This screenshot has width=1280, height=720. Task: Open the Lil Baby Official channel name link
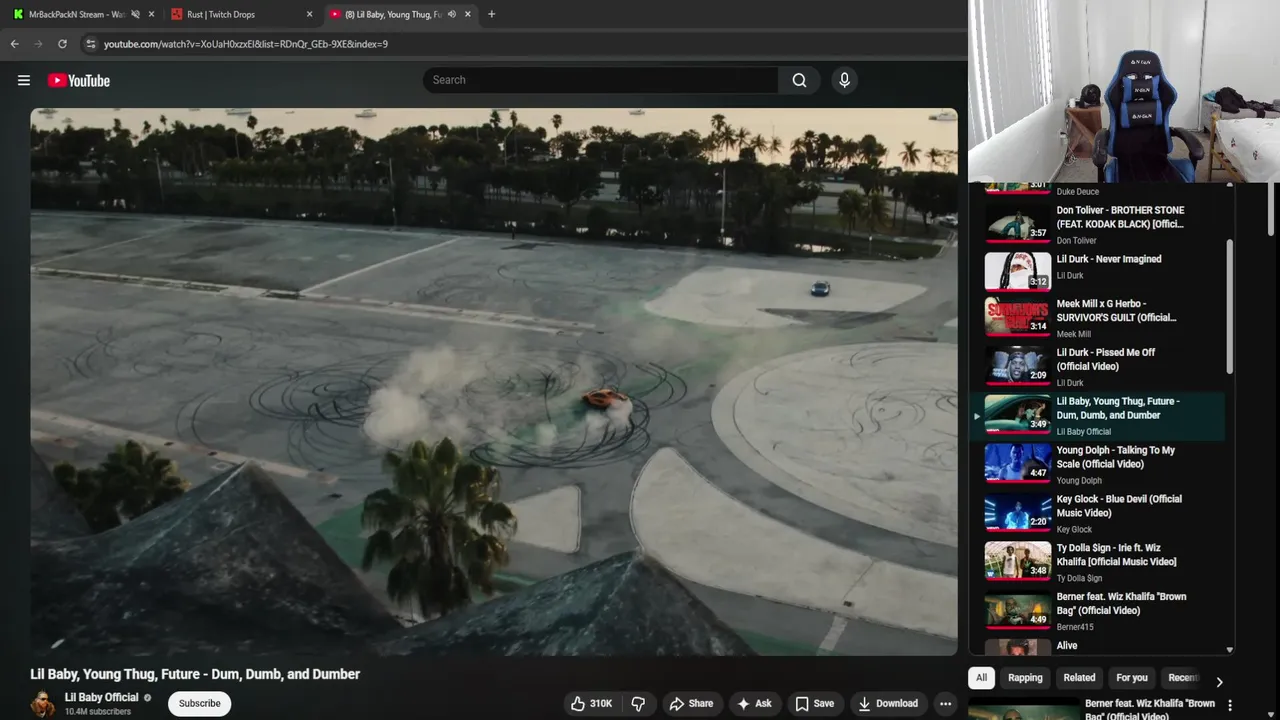(x=102, y=697)
